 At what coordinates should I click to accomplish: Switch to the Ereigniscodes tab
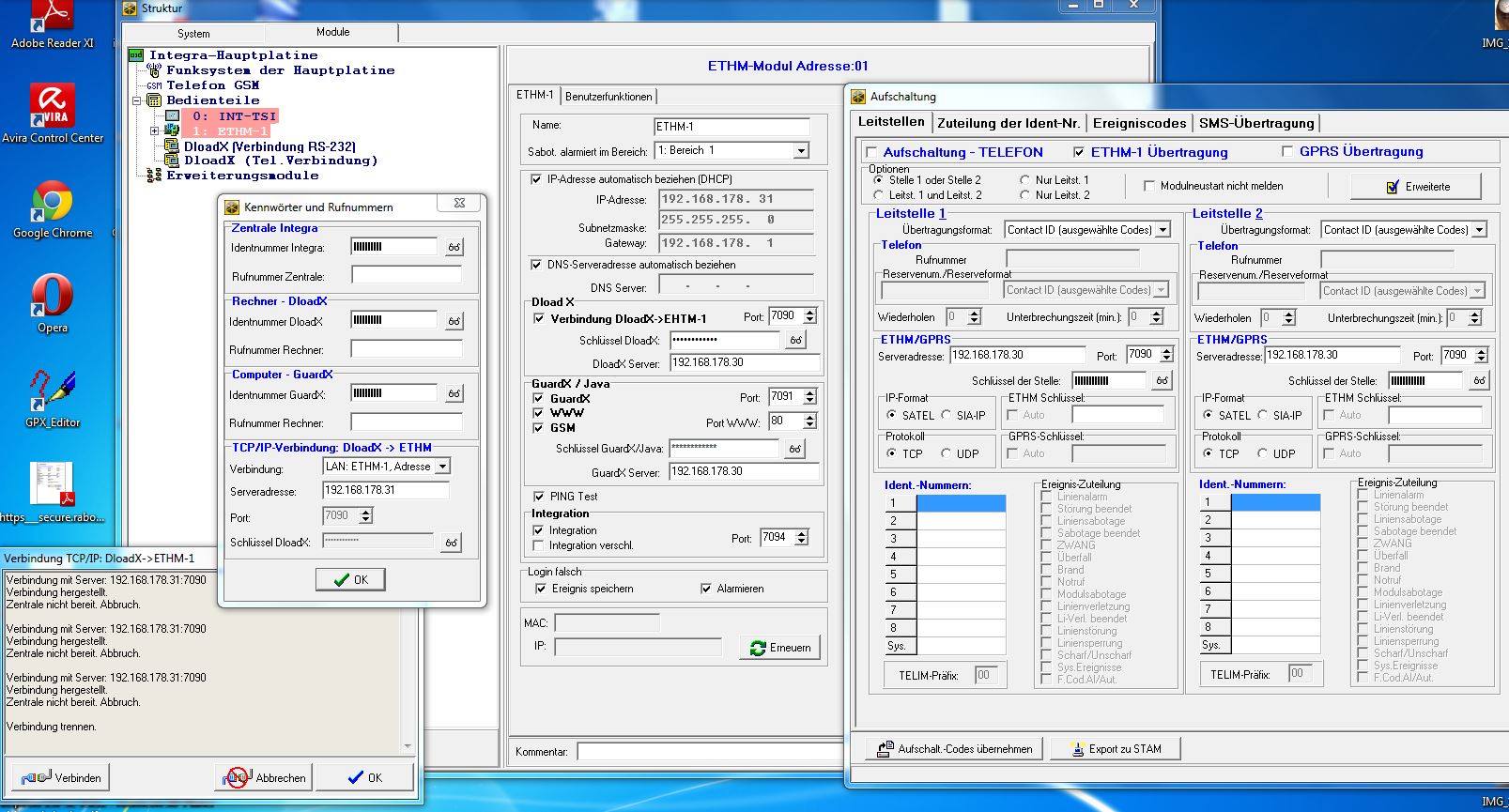(1139, 123)
